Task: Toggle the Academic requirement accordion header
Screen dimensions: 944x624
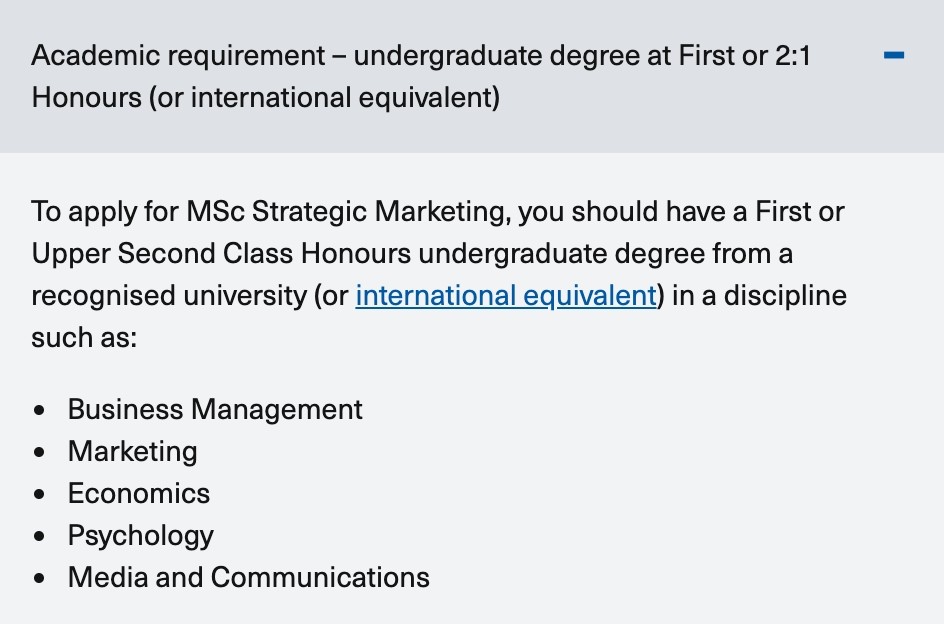Action: pyautogui.click(x=472, y=76)
